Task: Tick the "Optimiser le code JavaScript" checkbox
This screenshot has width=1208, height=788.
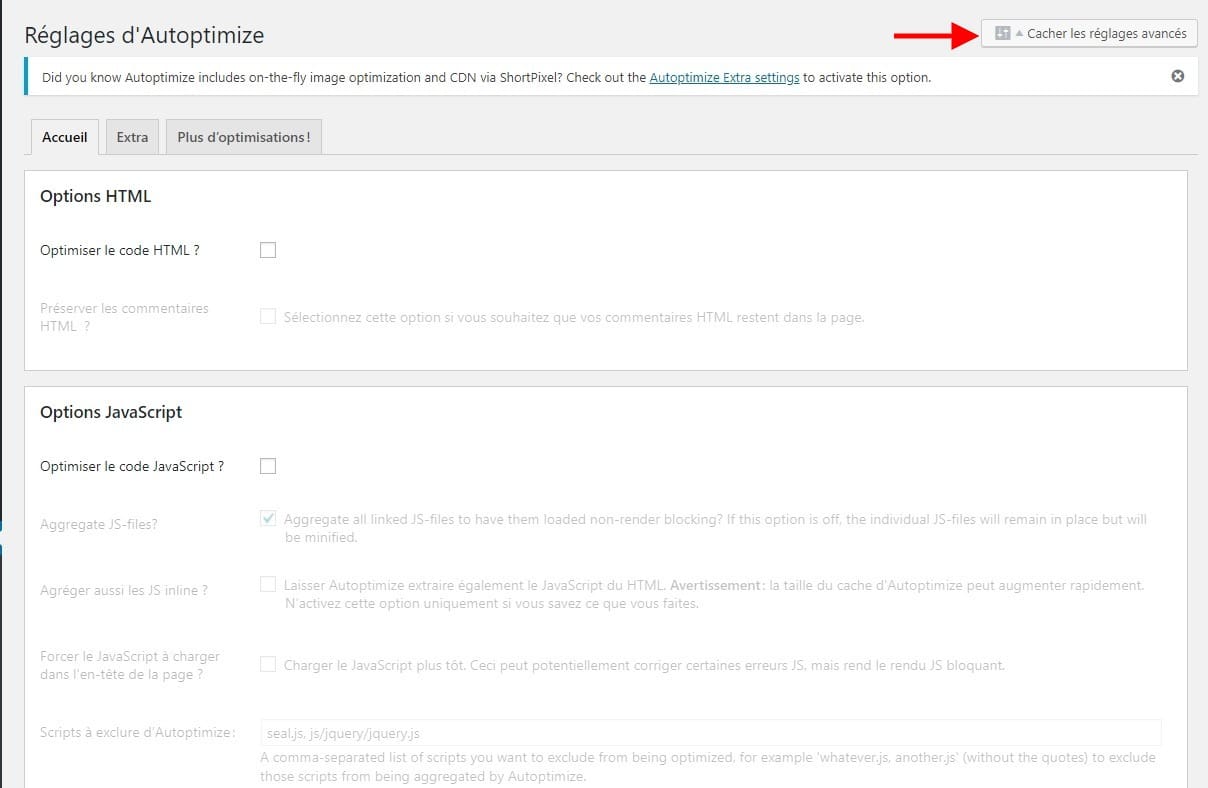Action: [x=268, y=466]
